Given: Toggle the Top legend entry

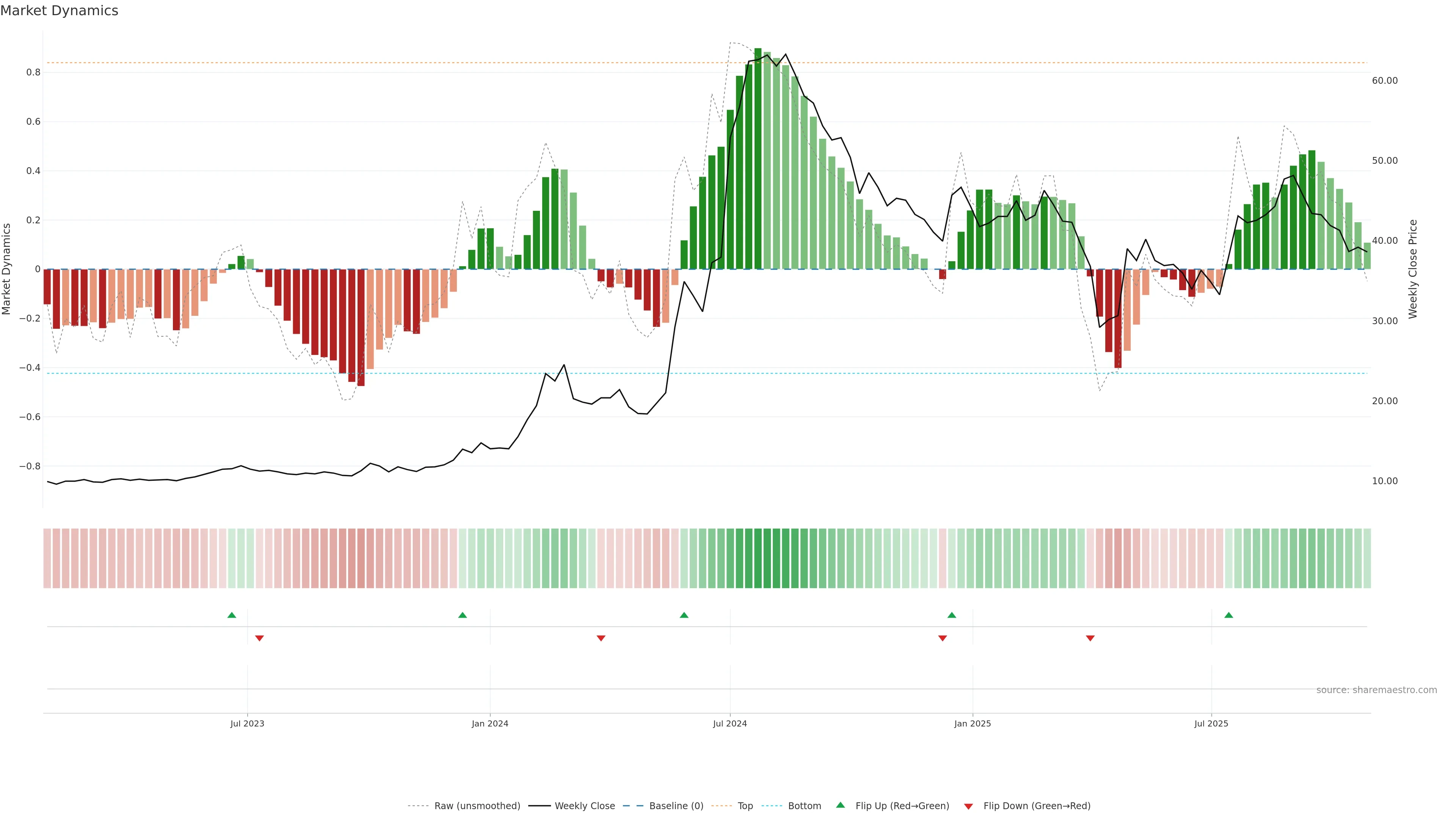Looking at the screenshot, I should [x=745, y=806].
